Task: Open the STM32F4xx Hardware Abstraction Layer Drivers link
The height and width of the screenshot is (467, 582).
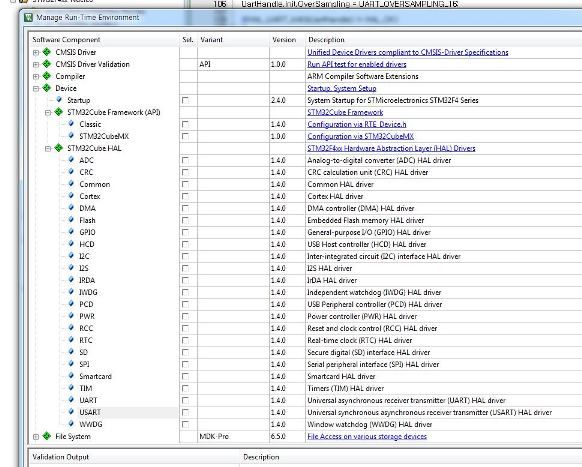Action: coord(391,148)
